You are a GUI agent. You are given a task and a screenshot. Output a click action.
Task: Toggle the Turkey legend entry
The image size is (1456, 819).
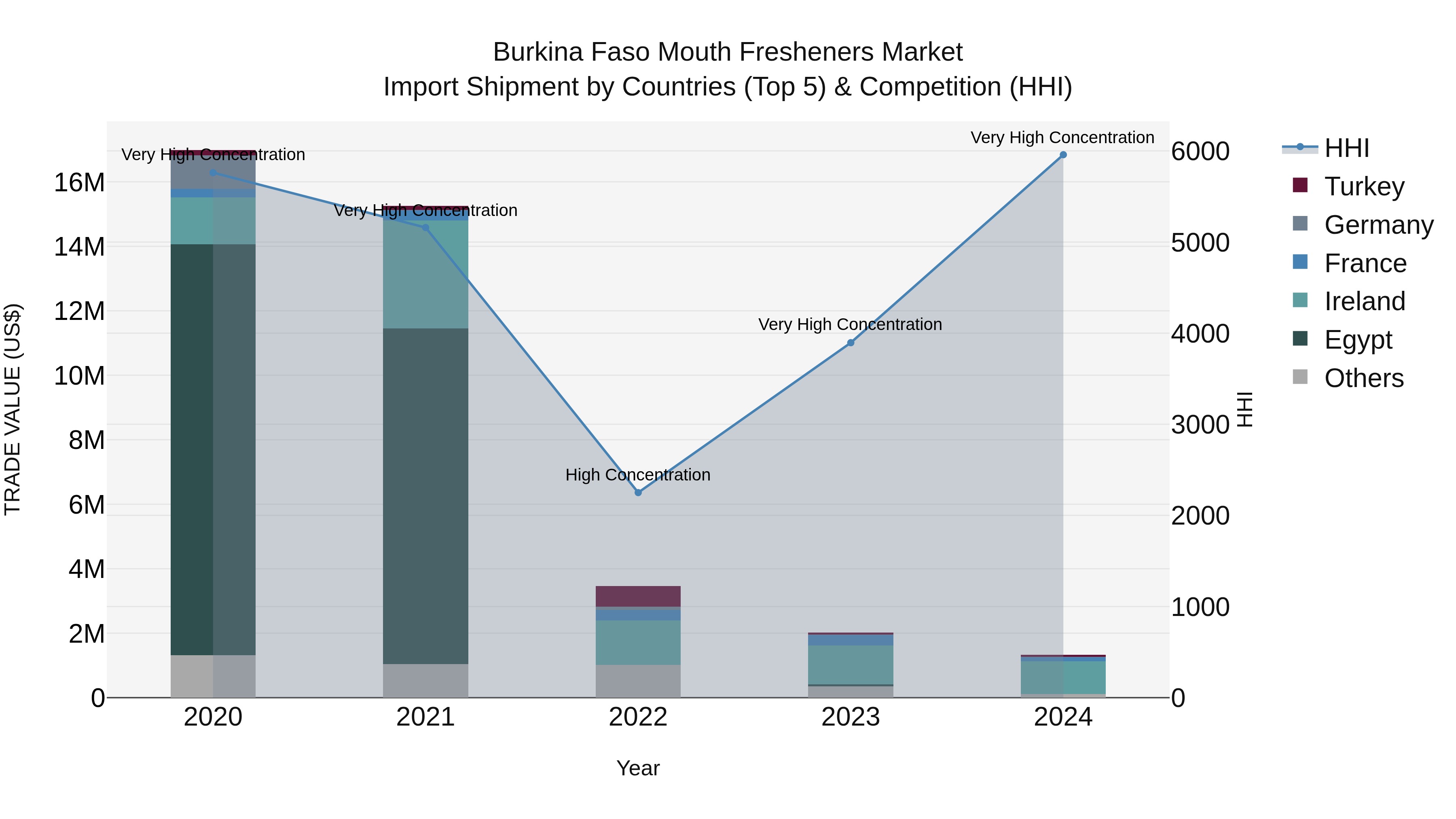pyautogui.click(x=1348, y=186)
